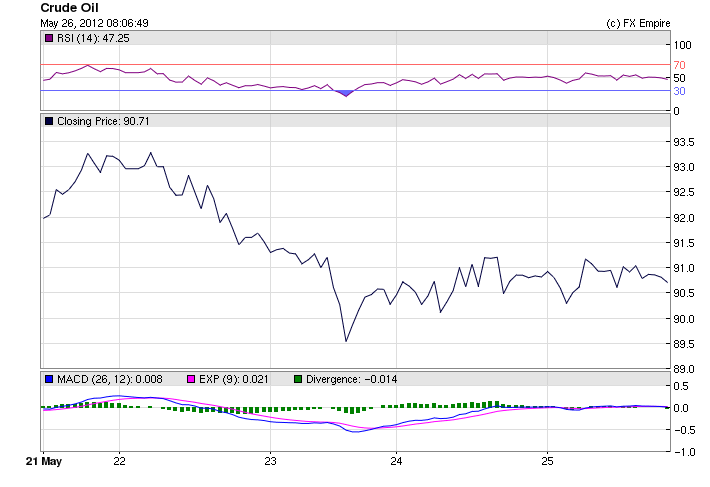Viewport: 710px width, 487px height.
Task: Click the '(c) FX Empire' credit text
Action: (x=638, y=24)
